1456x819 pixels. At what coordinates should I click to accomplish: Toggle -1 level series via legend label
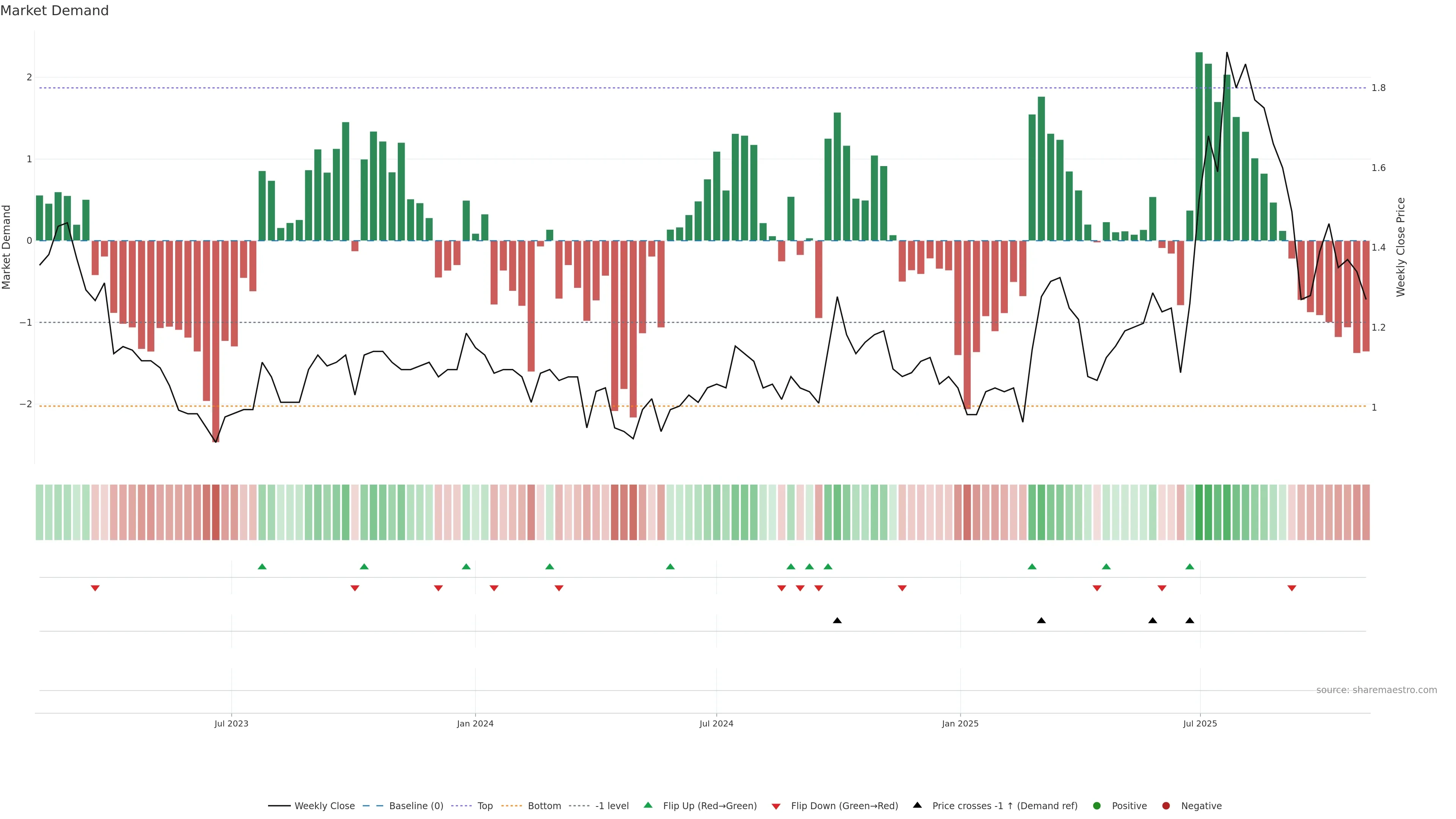click(612, 805)
